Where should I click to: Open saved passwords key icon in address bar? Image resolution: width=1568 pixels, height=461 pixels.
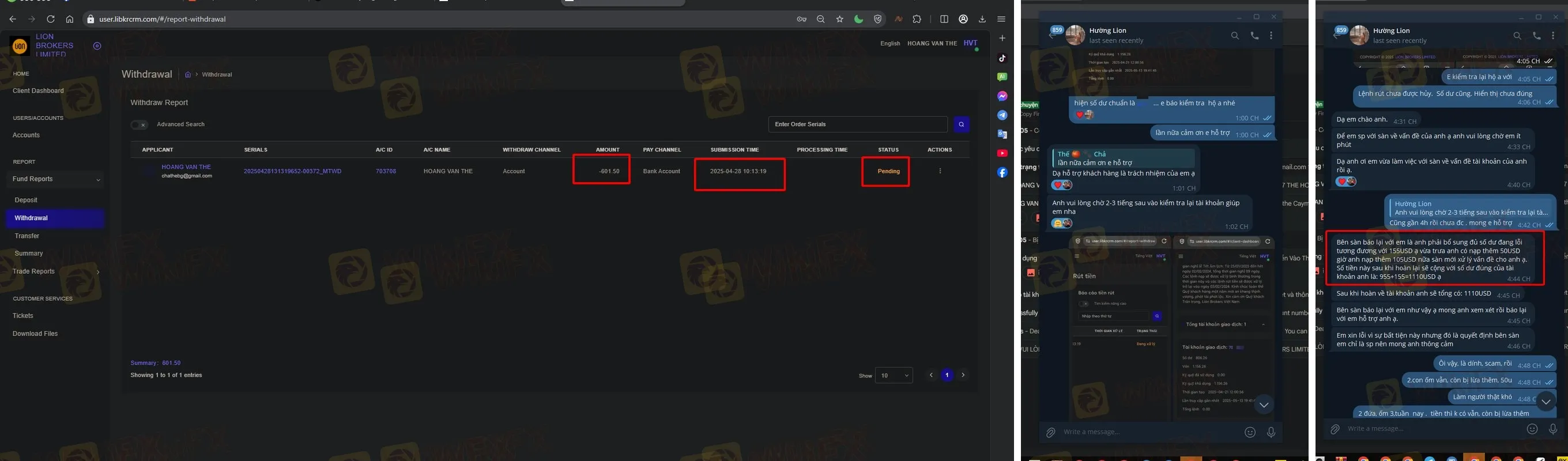pos(802,20)
